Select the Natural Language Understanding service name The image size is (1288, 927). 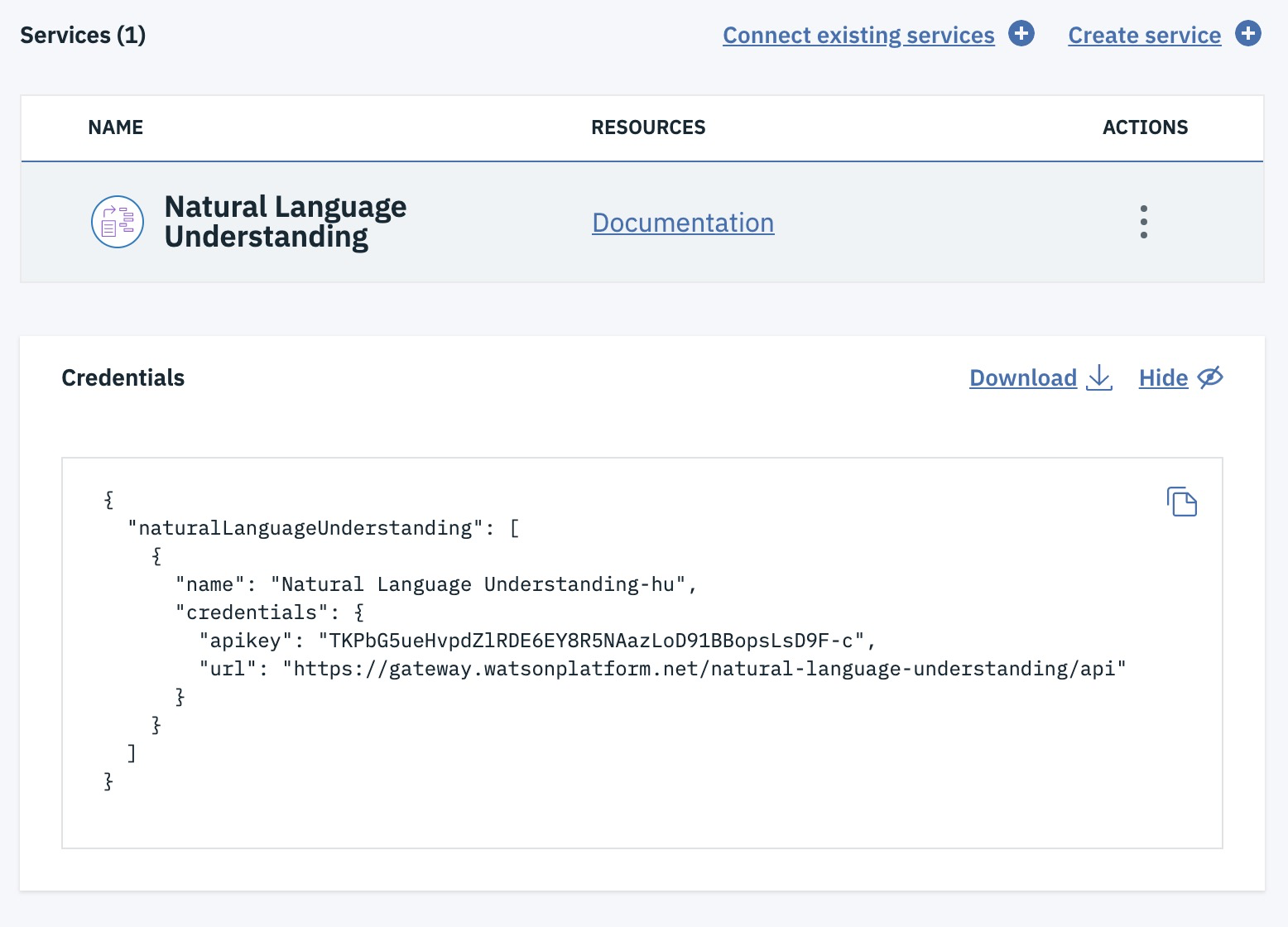click(286, 222)
